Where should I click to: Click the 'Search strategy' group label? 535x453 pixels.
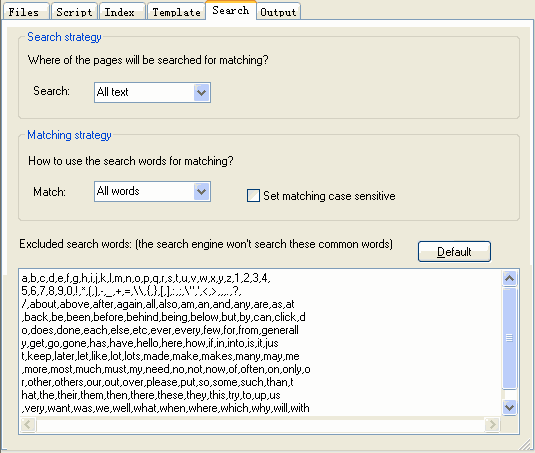64,37
